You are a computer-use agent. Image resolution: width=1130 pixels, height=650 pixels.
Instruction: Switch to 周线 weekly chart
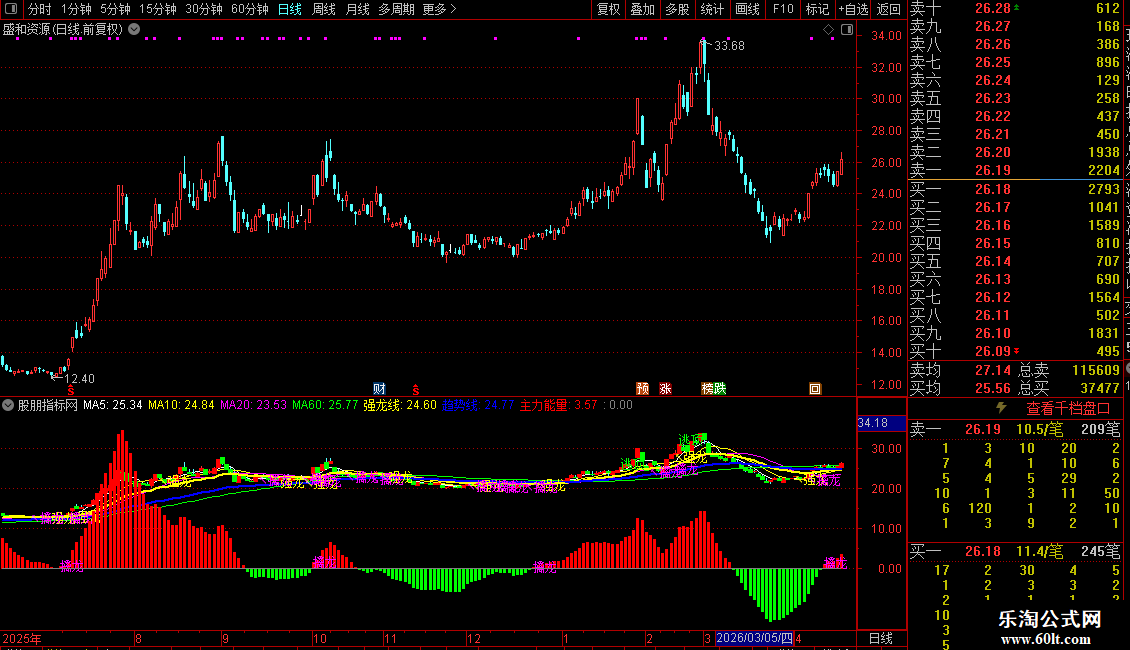click(324, 9)
